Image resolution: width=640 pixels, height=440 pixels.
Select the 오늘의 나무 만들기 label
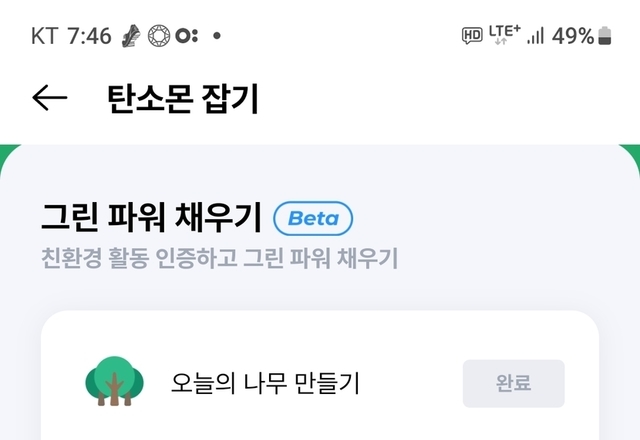point(265,382)
